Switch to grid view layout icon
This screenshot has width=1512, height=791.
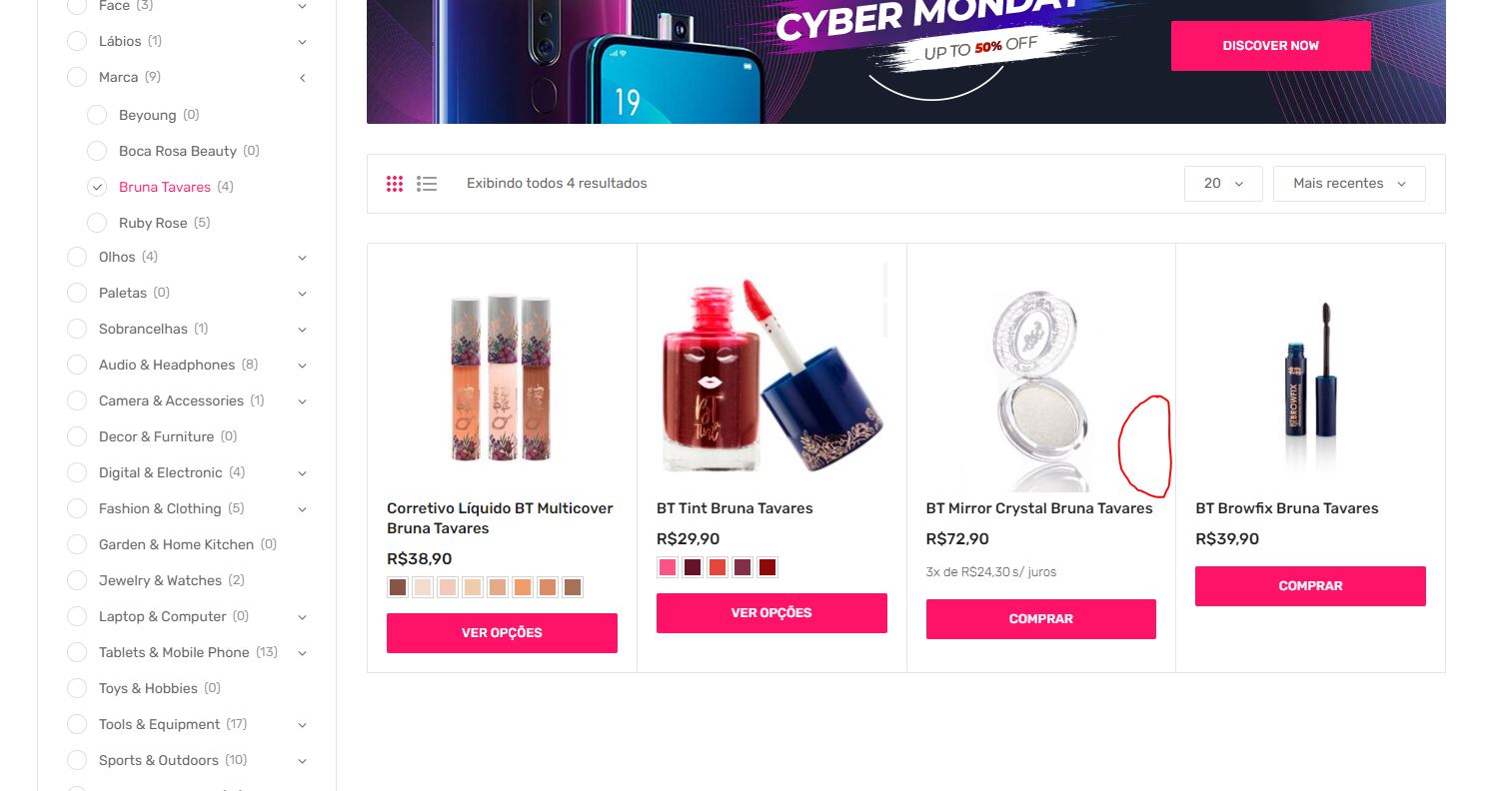tap(395, 184)
